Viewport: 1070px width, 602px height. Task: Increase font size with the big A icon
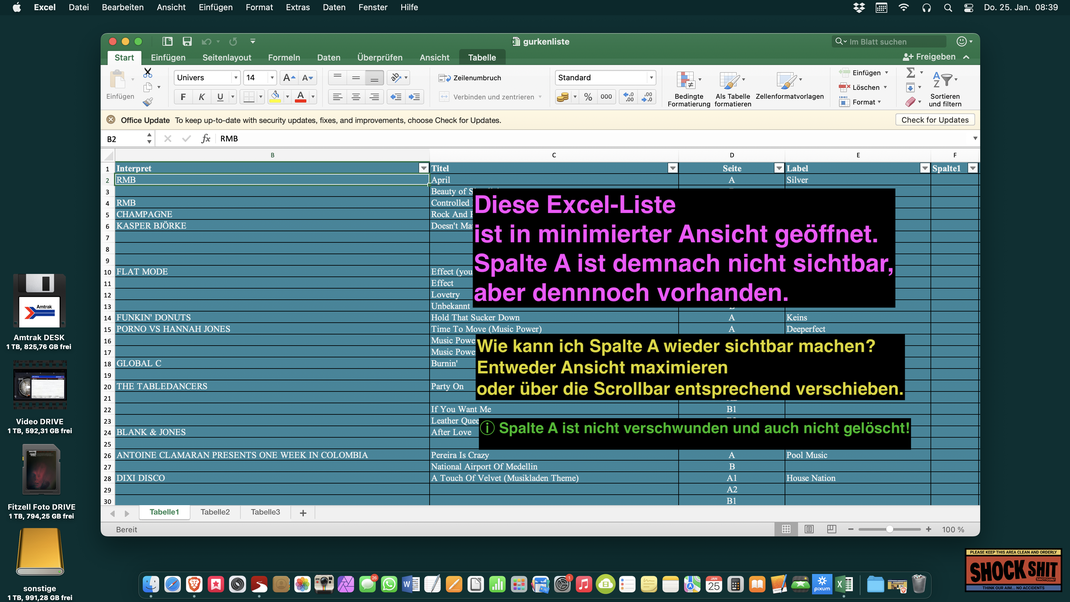pyautogui.click(x=289, y=78)
